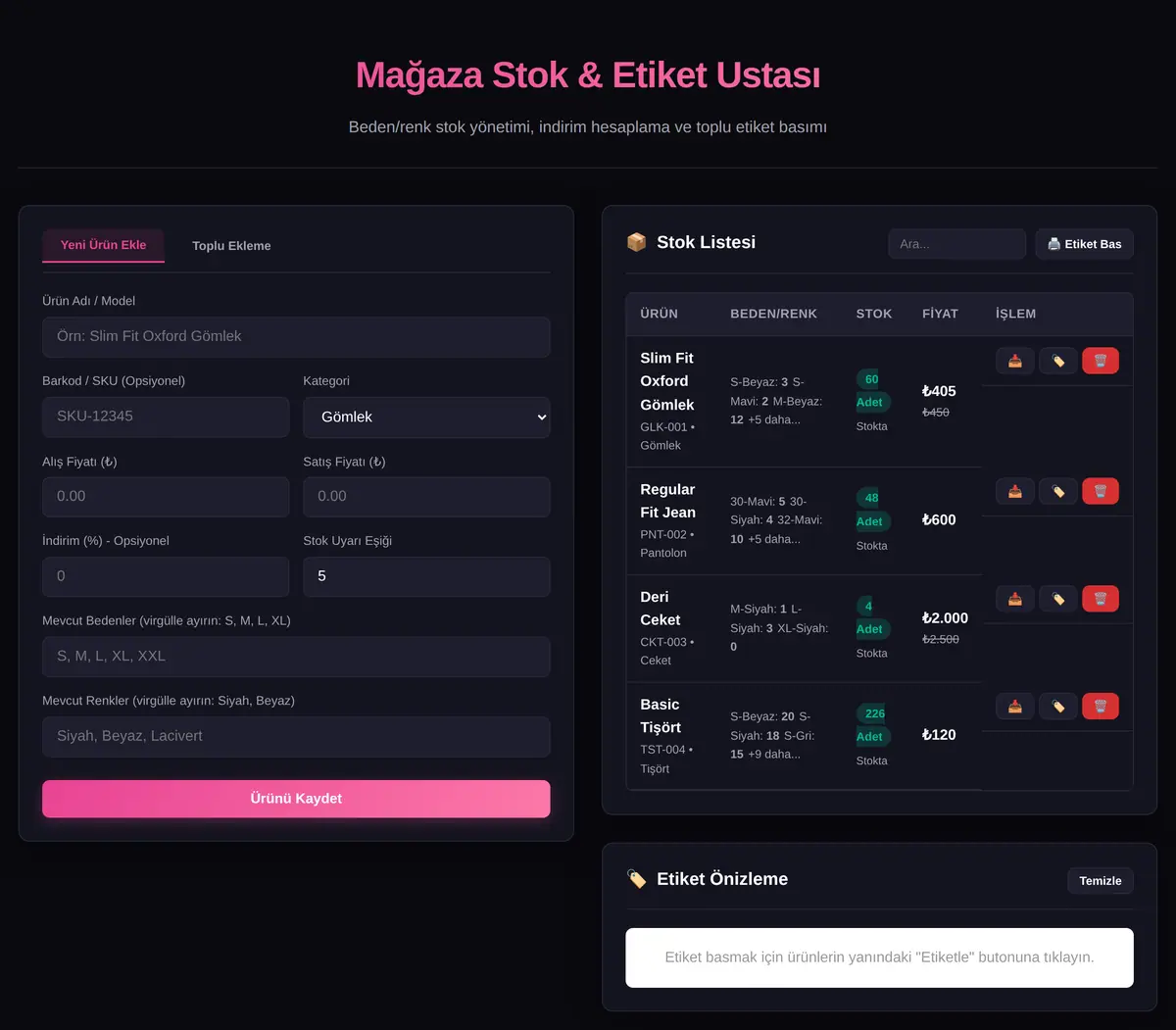Viewport: 1176px width, 1030px height.
Task: Click the ₺405 price of Slim Fit Gömlek
Action: tap(939, 391)
